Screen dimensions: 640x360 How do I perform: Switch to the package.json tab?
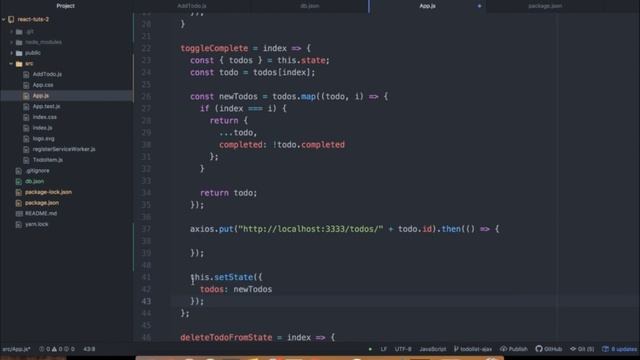click(545, 6)
